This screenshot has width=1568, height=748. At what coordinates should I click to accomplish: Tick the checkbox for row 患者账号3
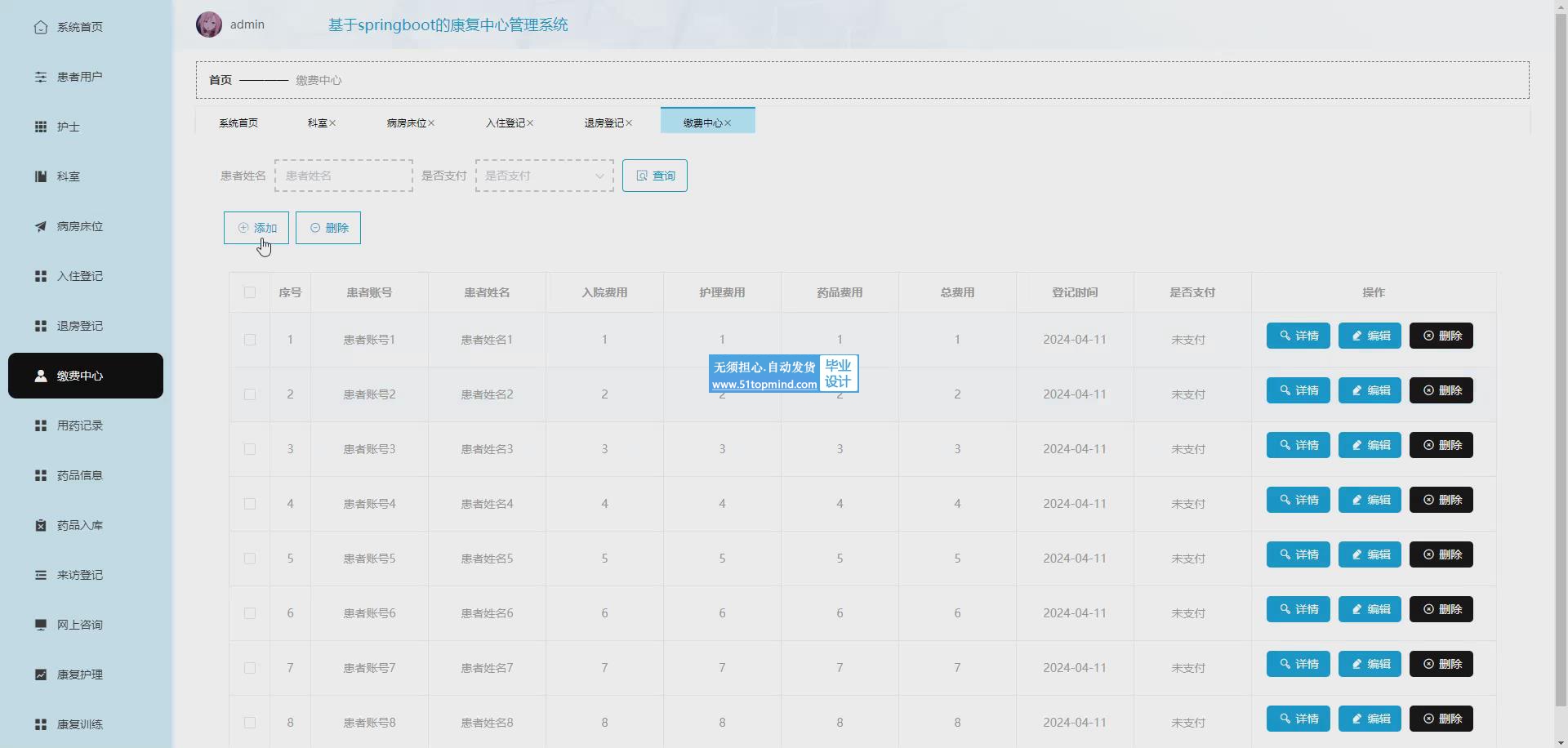pyautogui.click(x=250, y=449)
